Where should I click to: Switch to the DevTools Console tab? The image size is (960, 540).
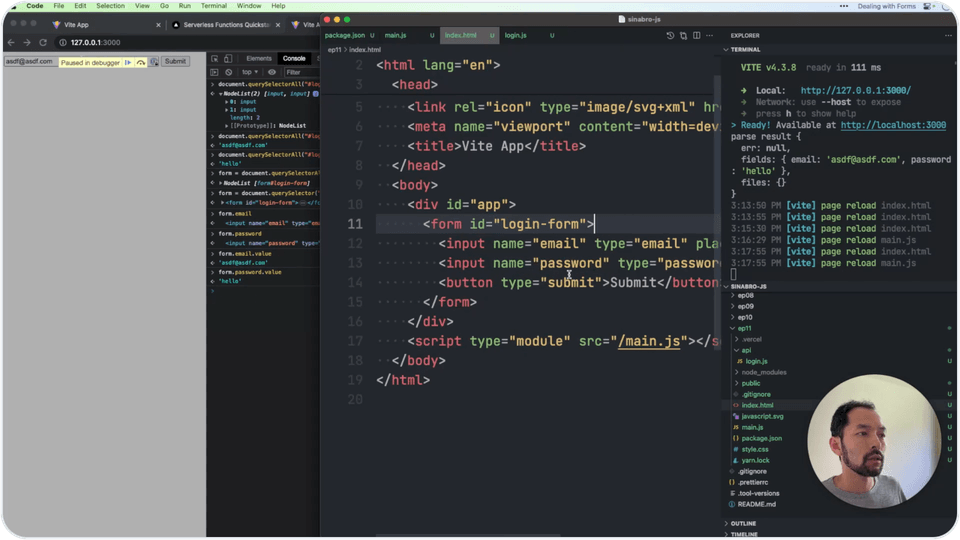pyautogui.click(x=294, y=59)
